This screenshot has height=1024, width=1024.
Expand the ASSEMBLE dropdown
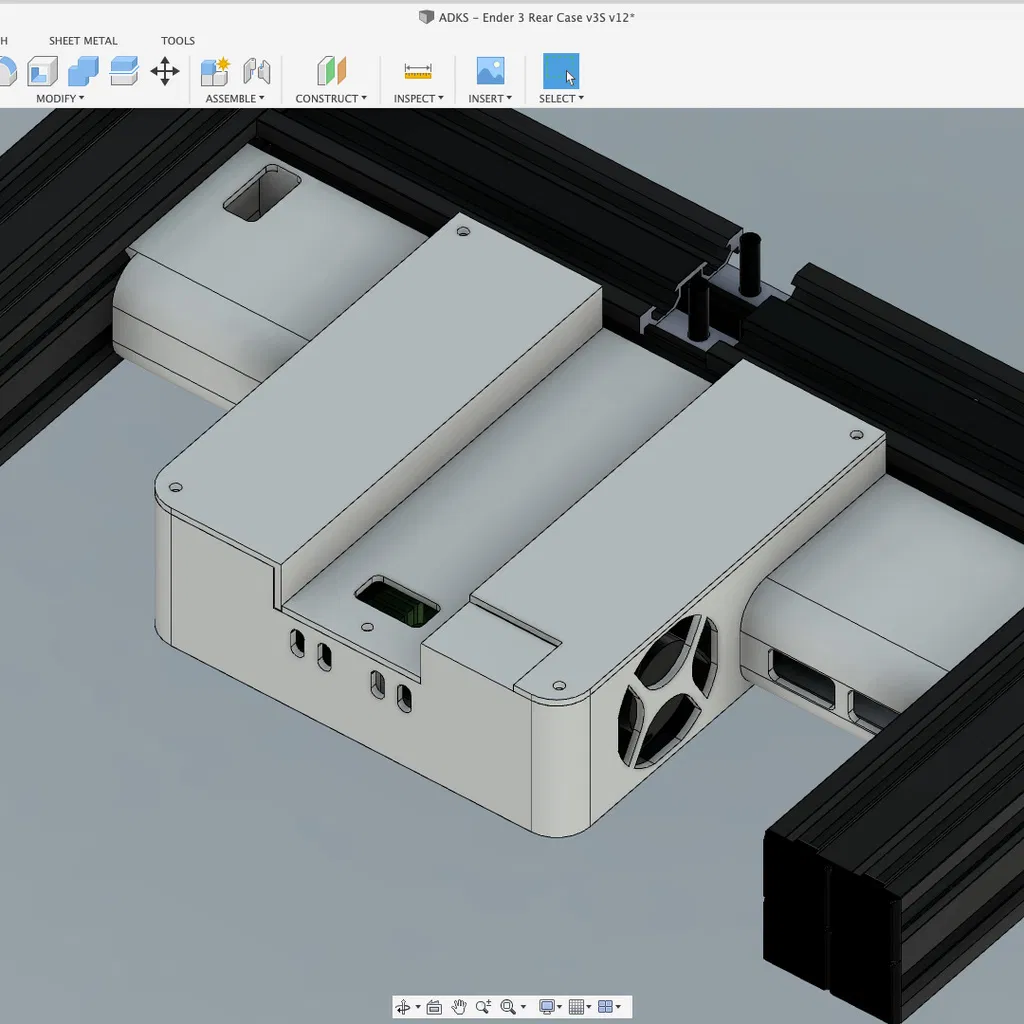(x=235, y=98)
